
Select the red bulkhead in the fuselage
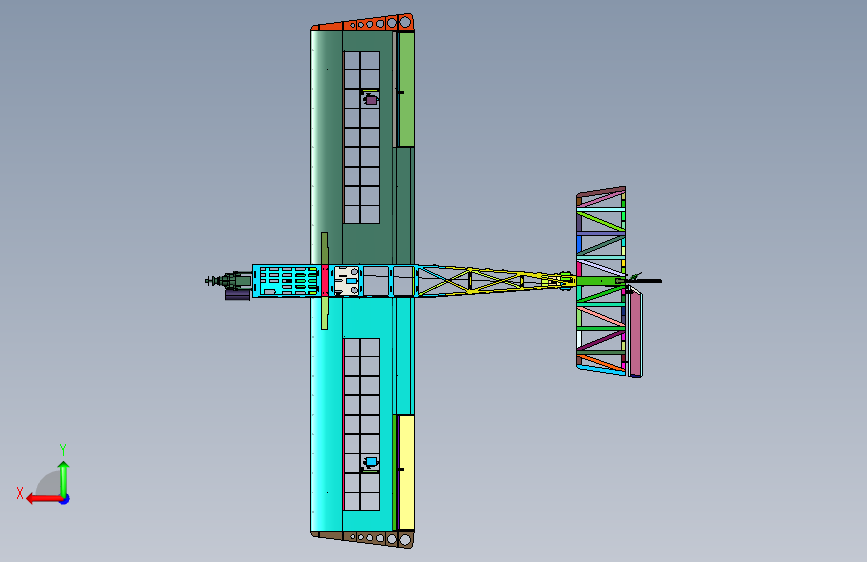pyautogui.click(x=325, y=281)
